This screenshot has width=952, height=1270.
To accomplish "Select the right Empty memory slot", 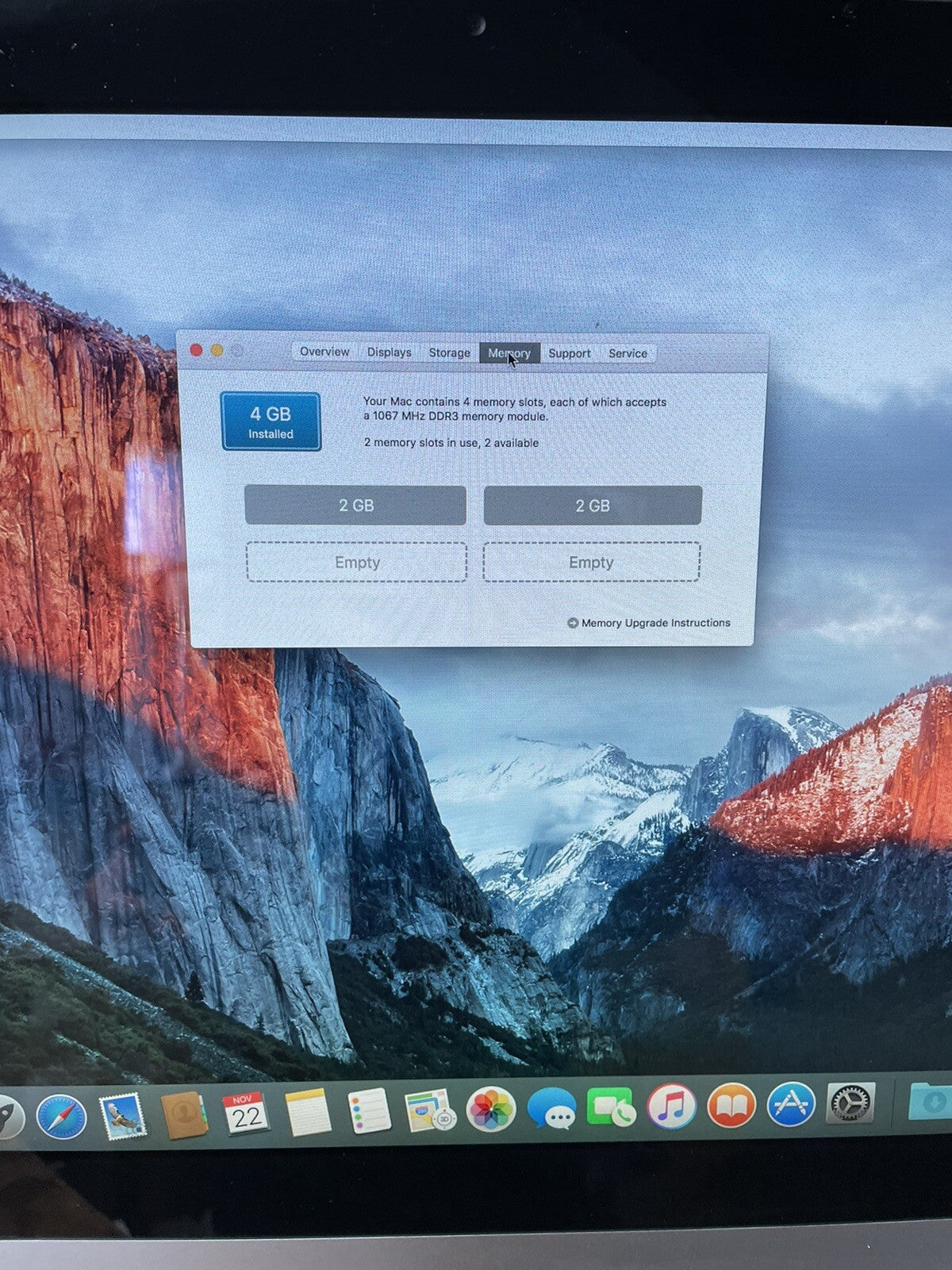I will [x=592, y=562].
